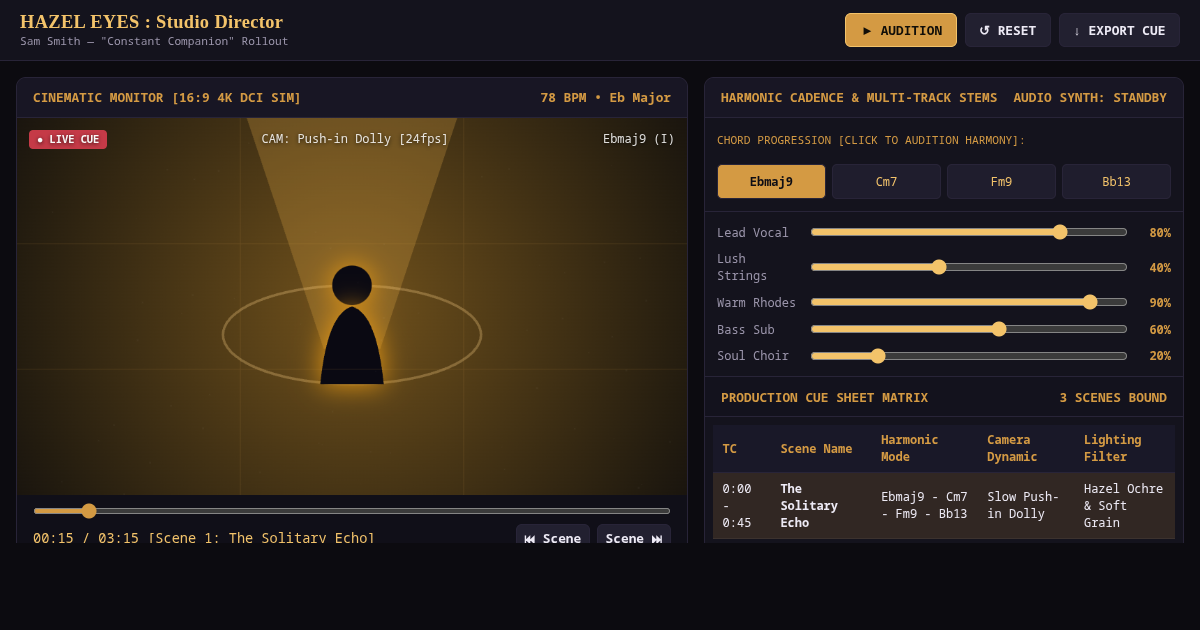Adjust the Bass Sub slider
The image size is (1200, 630).
[969, 329]
